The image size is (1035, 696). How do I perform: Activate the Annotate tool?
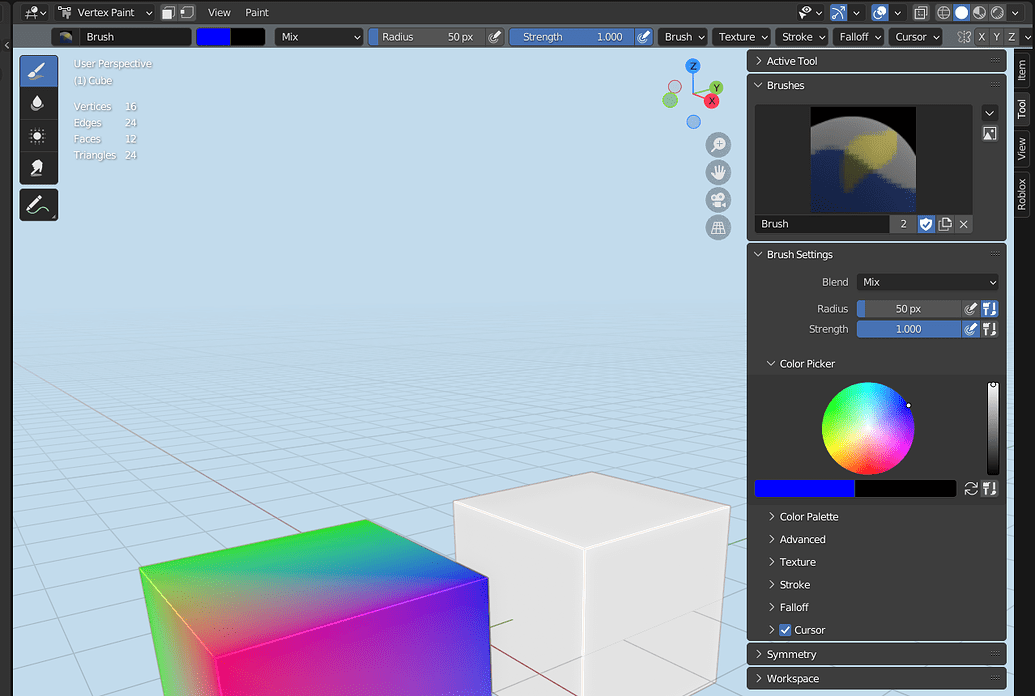pyautogui.click(x=38, y=204)
